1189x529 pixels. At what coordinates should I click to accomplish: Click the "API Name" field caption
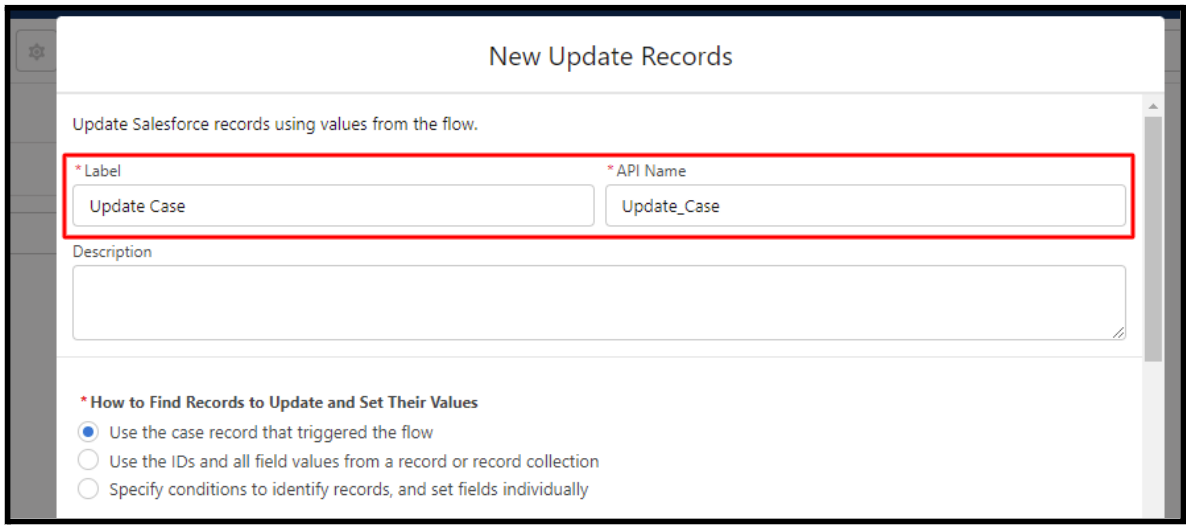click(x=651, y=171)
